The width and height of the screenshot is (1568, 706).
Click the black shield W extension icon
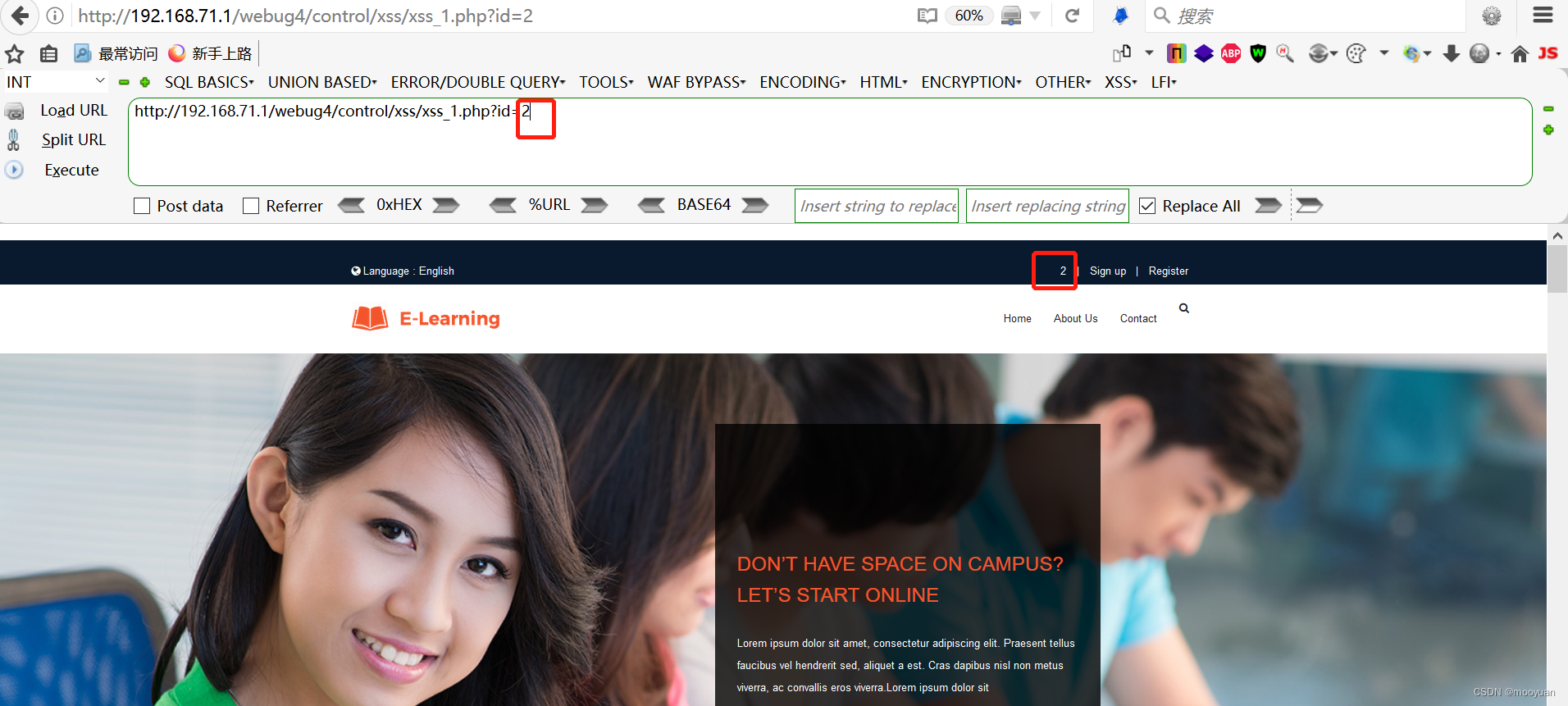(1258, 53)
